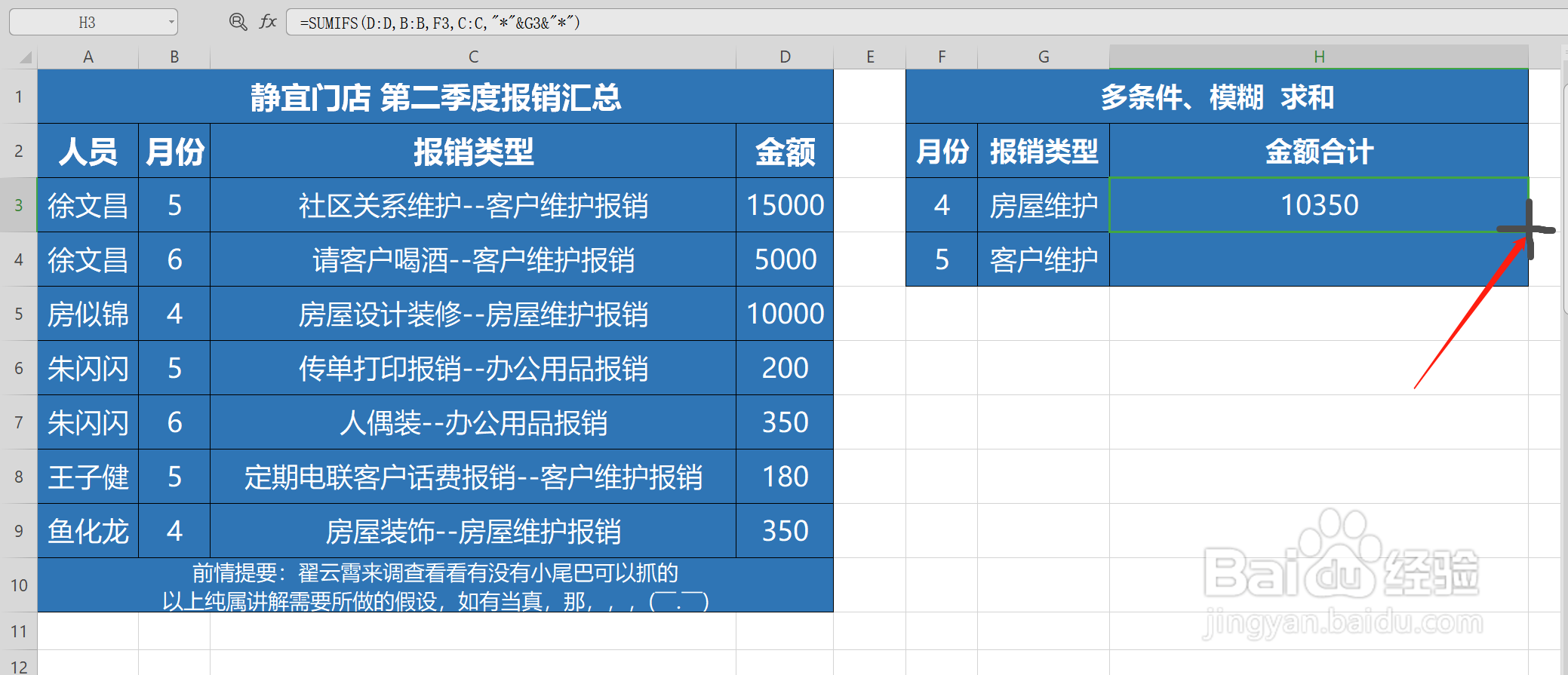This screenshot has width=1568, height=675.
Task: Select column B header
Action: click(174, 57)
